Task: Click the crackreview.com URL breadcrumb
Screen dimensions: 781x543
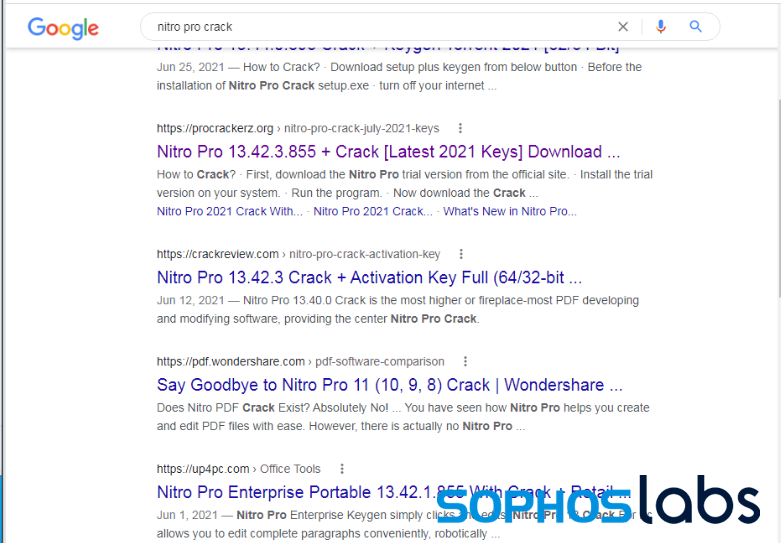Action: 298,254
